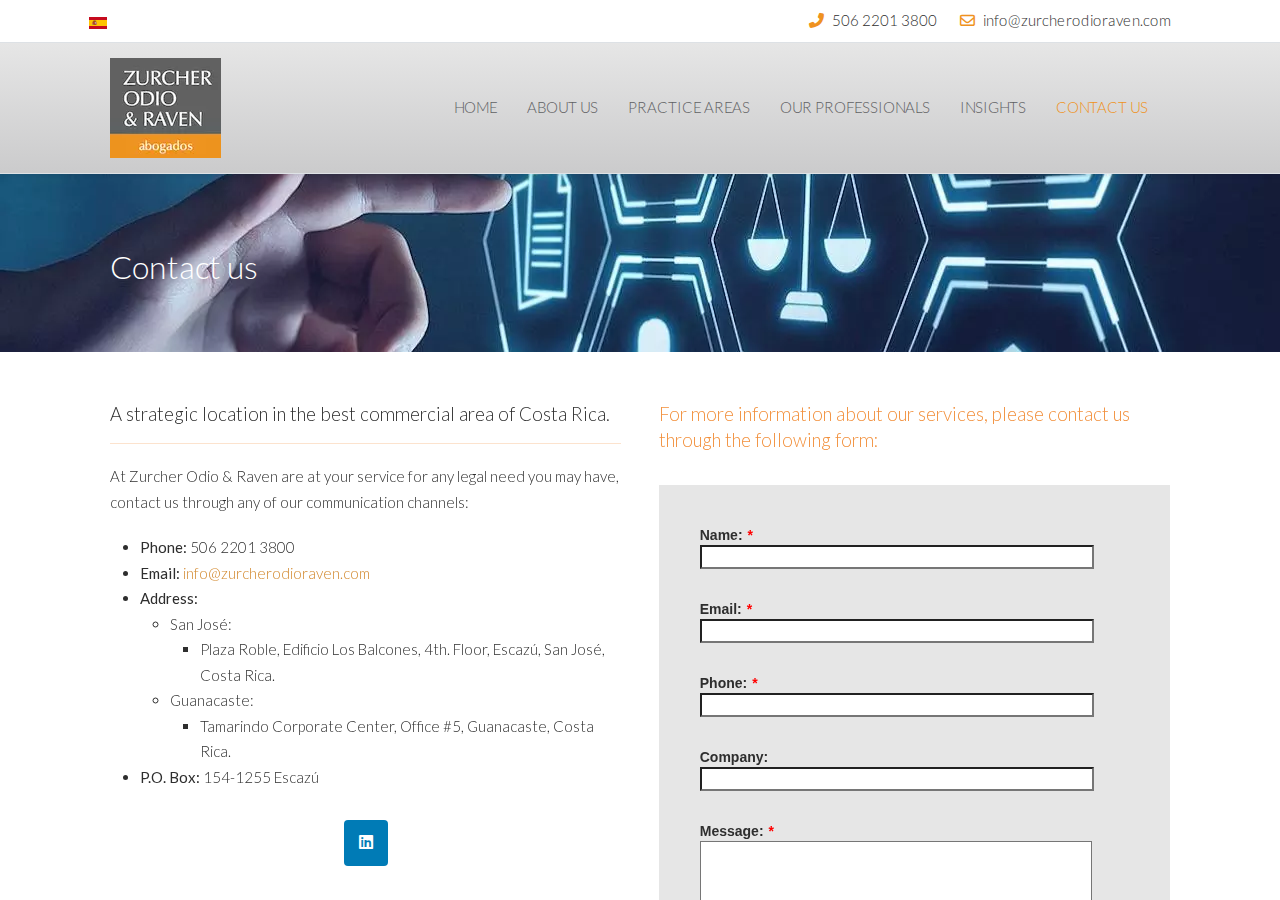Open the ABOUT US menu item
Viewport: 1280px width, 900px height.
[x=562, y=107]
